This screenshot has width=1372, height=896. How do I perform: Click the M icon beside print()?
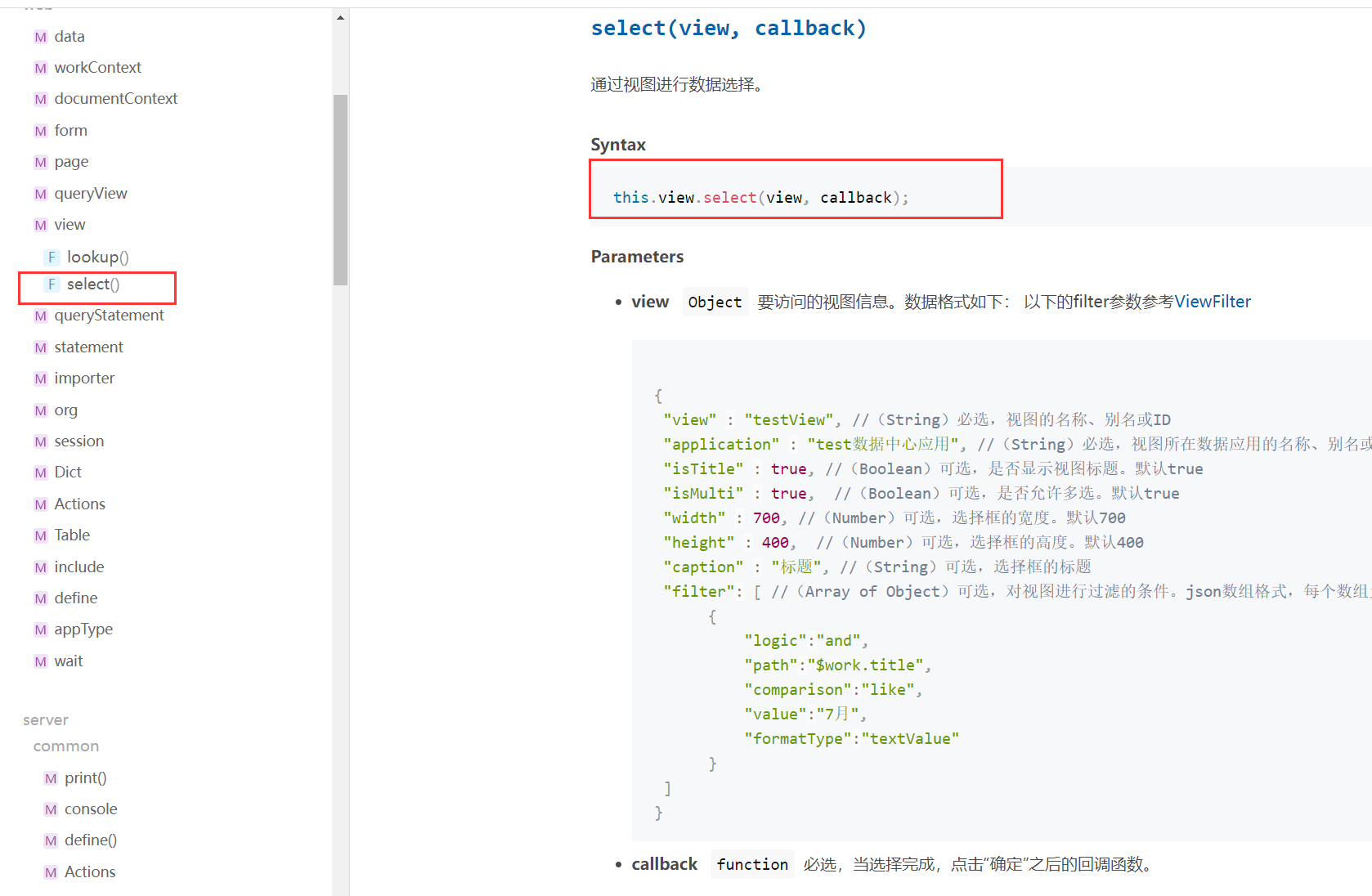click(x=51, y=778)
